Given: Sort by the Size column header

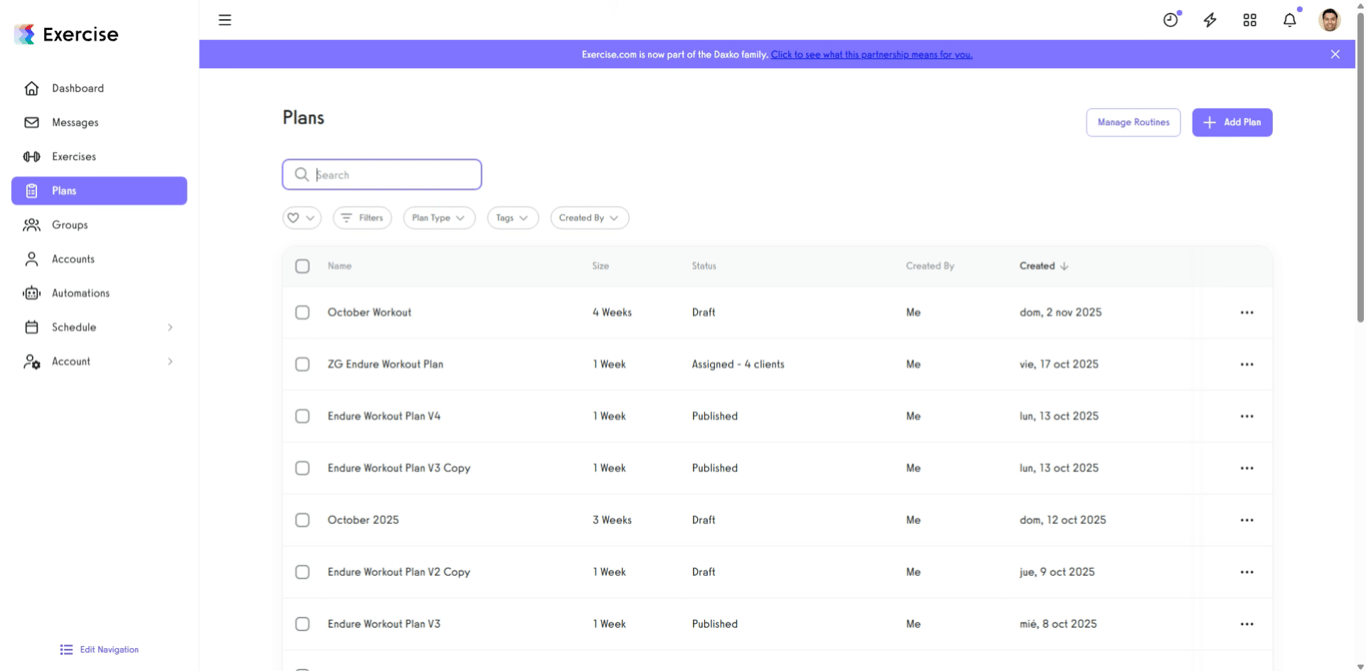Looking at the screenshot, I should click(x=600, y=266).
